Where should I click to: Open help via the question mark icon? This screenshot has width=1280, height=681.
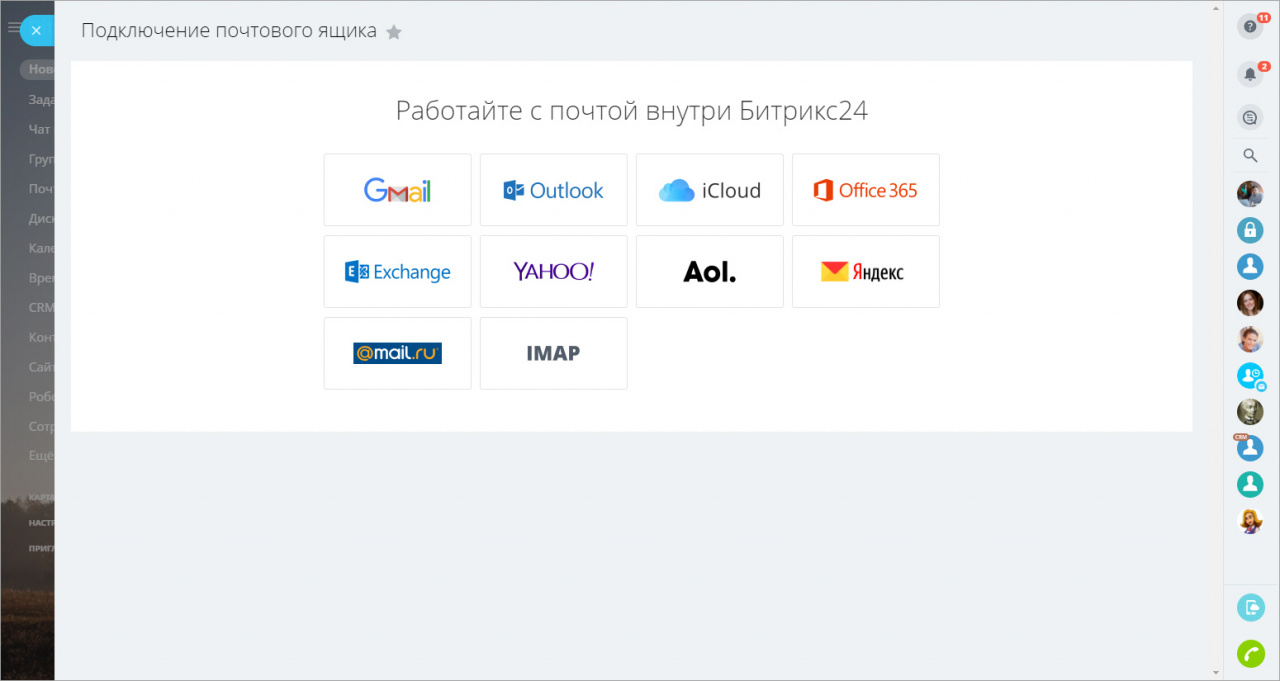[x=1250, y=27]
